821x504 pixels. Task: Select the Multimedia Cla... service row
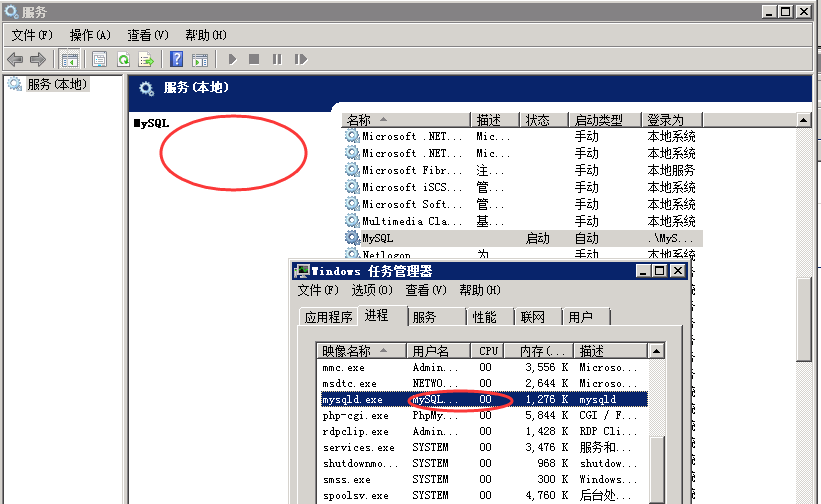pos(523,221)
